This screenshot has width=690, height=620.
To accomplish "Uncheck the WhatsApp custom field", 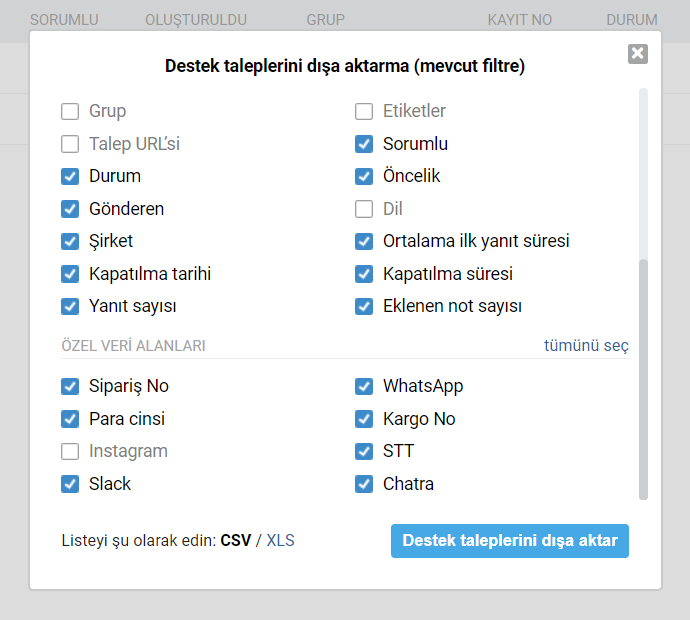I will [x=364, y=386].
